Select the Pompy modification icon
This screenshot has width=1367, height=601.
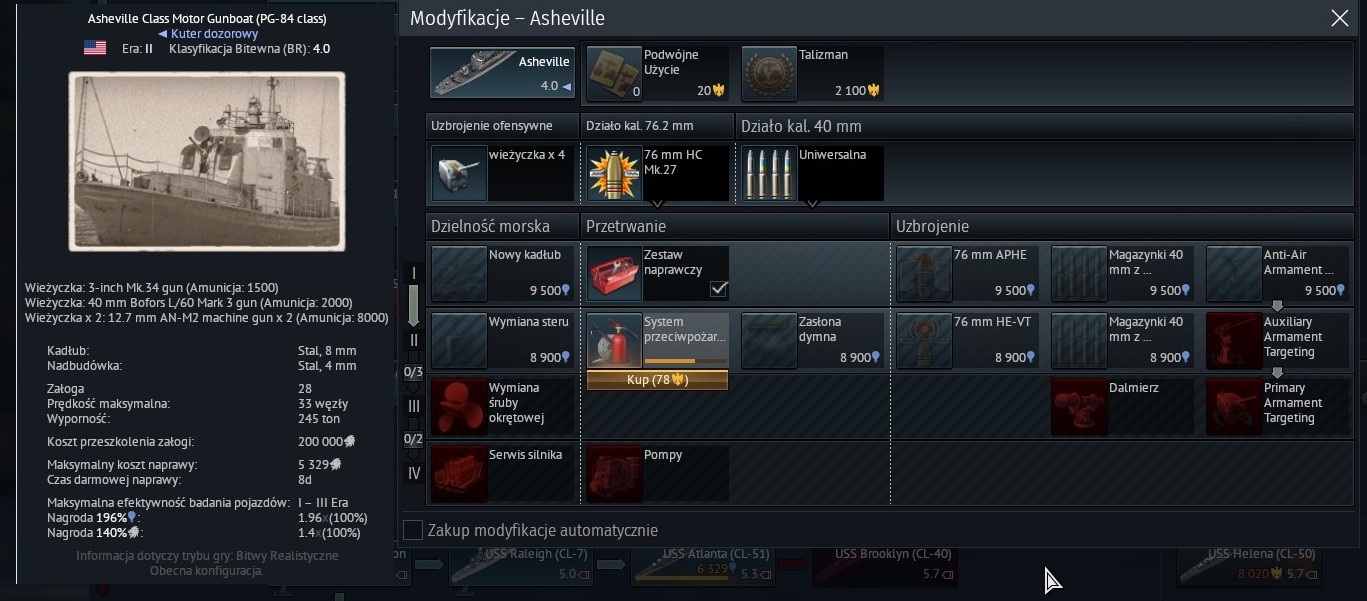pyautogui.click(x=614, y=473)
